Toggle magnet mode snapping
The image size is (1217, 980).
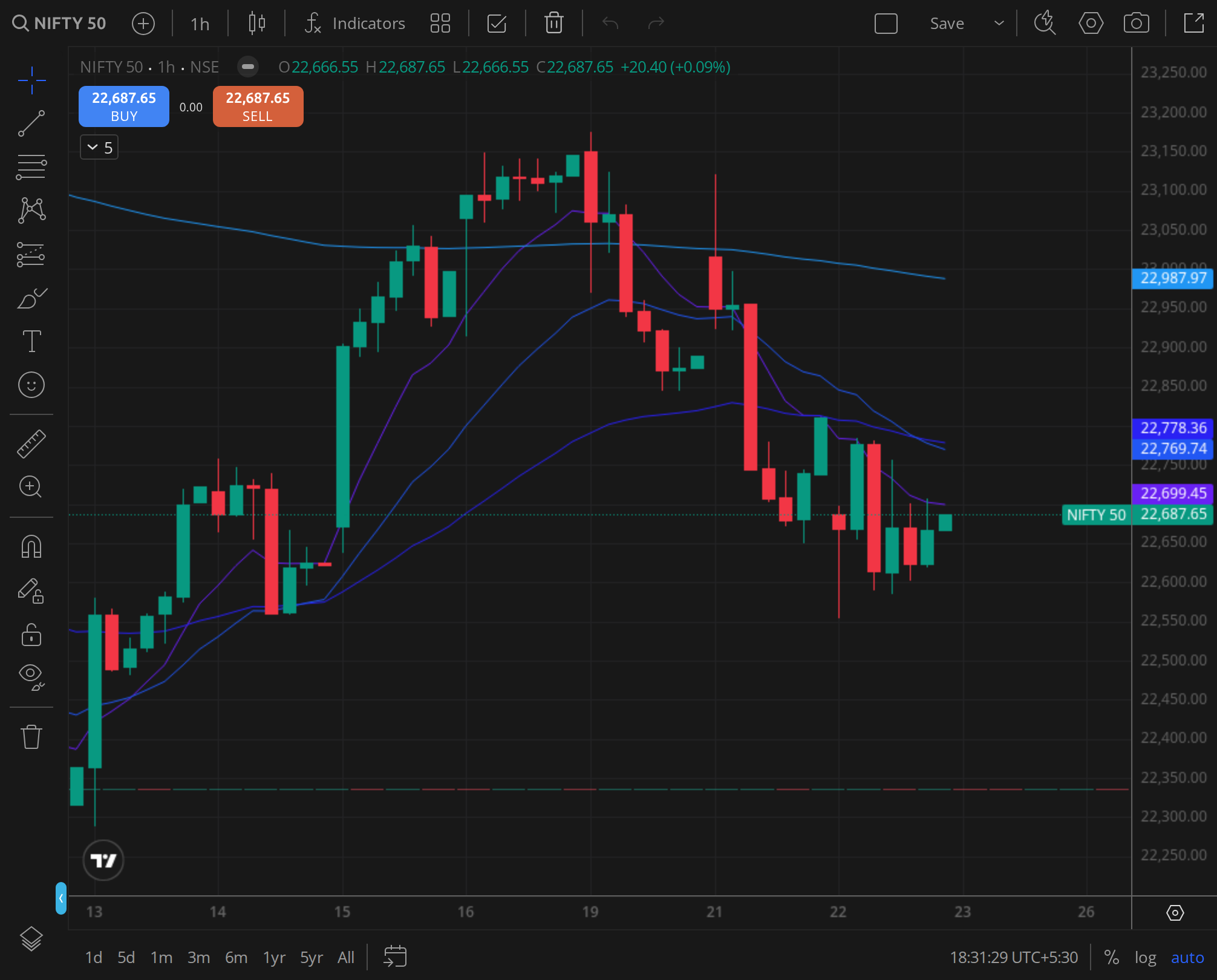[31, 546]
